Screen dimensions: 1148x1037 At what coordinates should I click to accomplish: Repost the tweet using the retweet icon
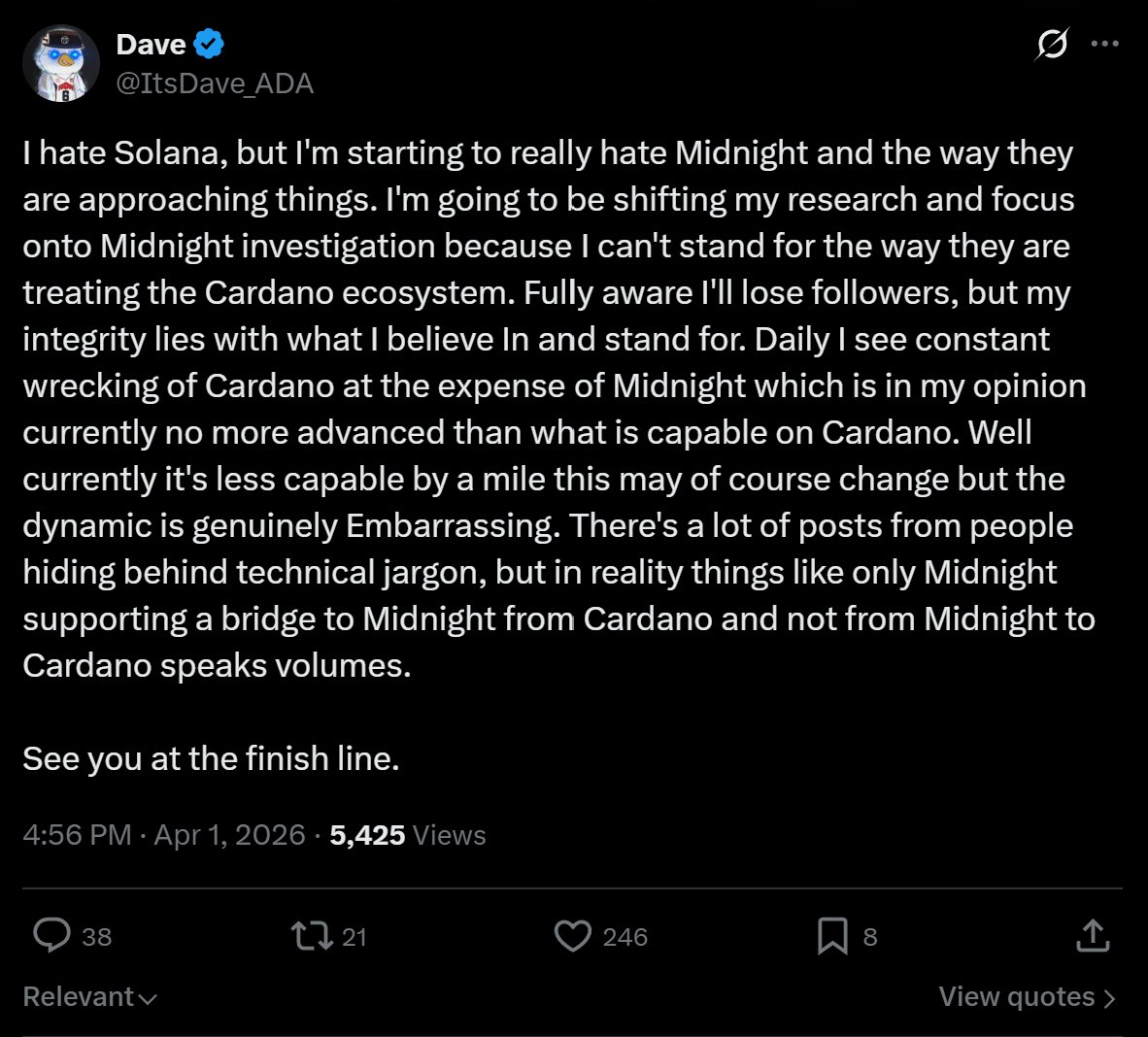312,935
